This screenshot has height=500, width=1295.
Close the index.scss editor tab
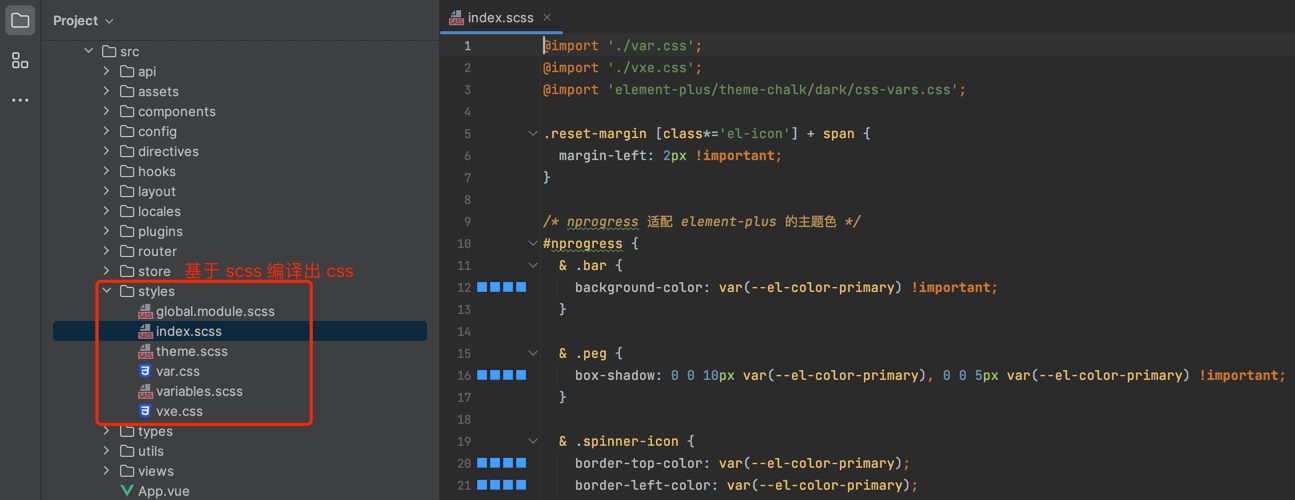coord(547,18)
